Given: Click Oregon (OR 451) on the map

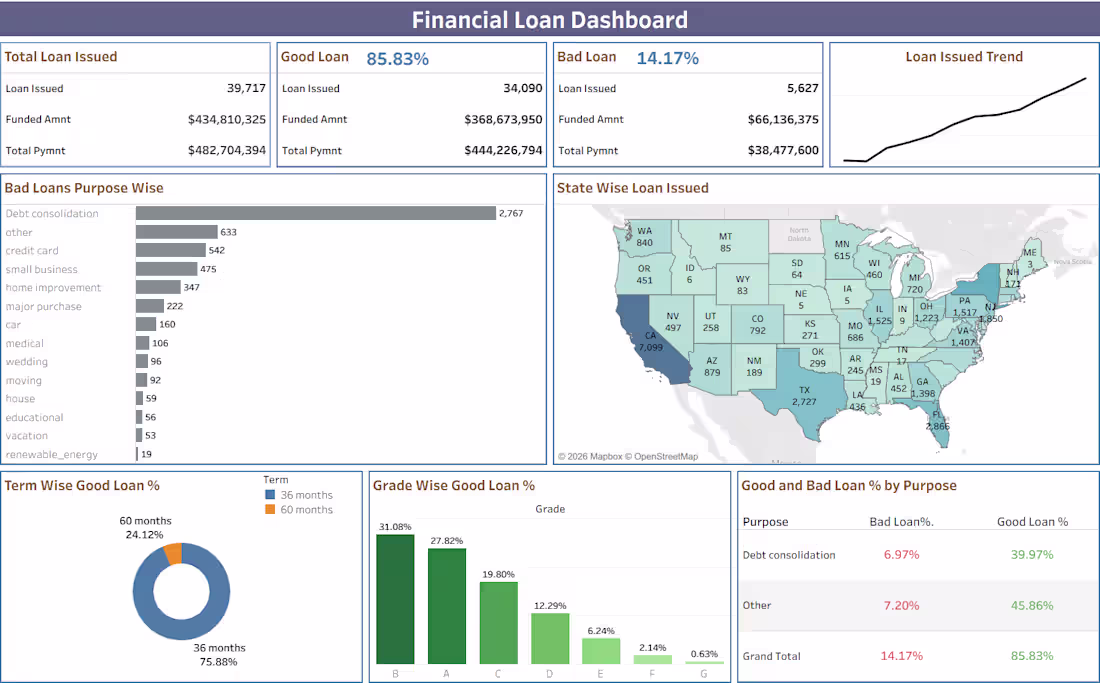Looking at the screenshot, I should point(644,274).
